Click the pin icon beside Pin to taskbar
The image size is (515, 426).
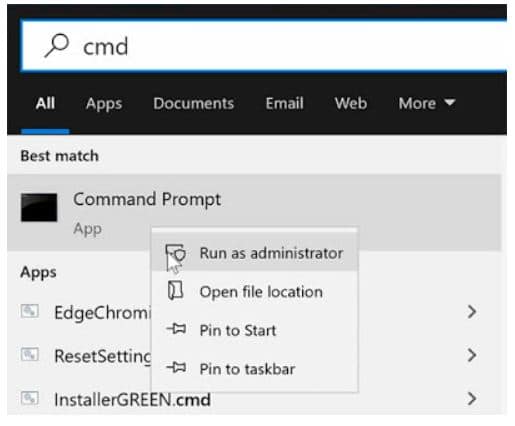click(176, 368)
